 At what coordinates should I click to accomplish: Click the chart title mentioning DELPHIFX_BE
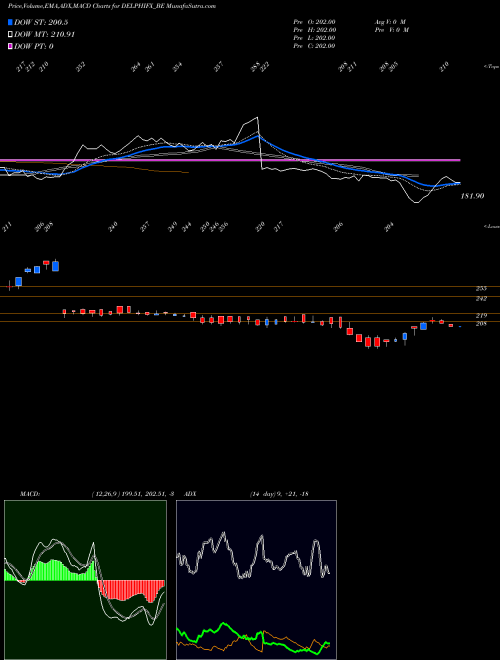pyautogui.click(x=112, y=6)
